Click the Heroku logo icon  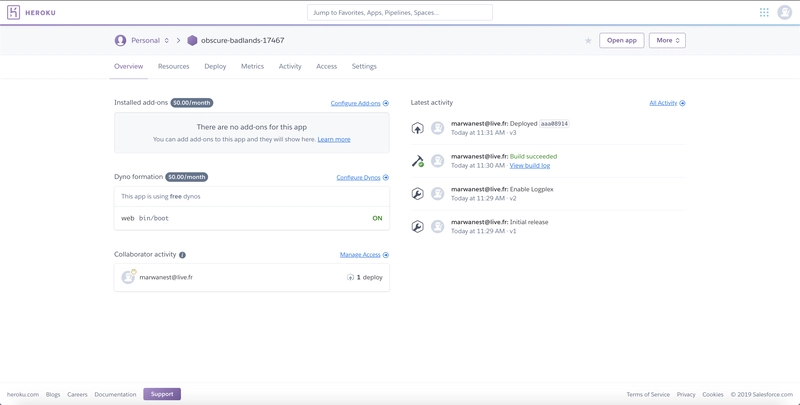pyautogui.click(x=13, y=13)
